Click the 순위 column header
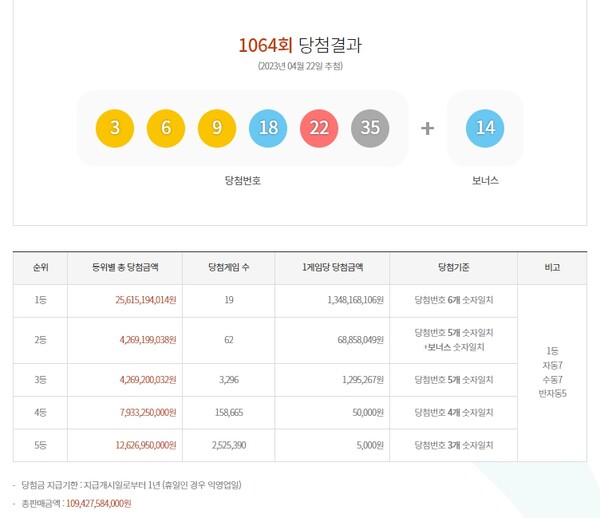Screen dimensions: 600x518 coord(41,267)
